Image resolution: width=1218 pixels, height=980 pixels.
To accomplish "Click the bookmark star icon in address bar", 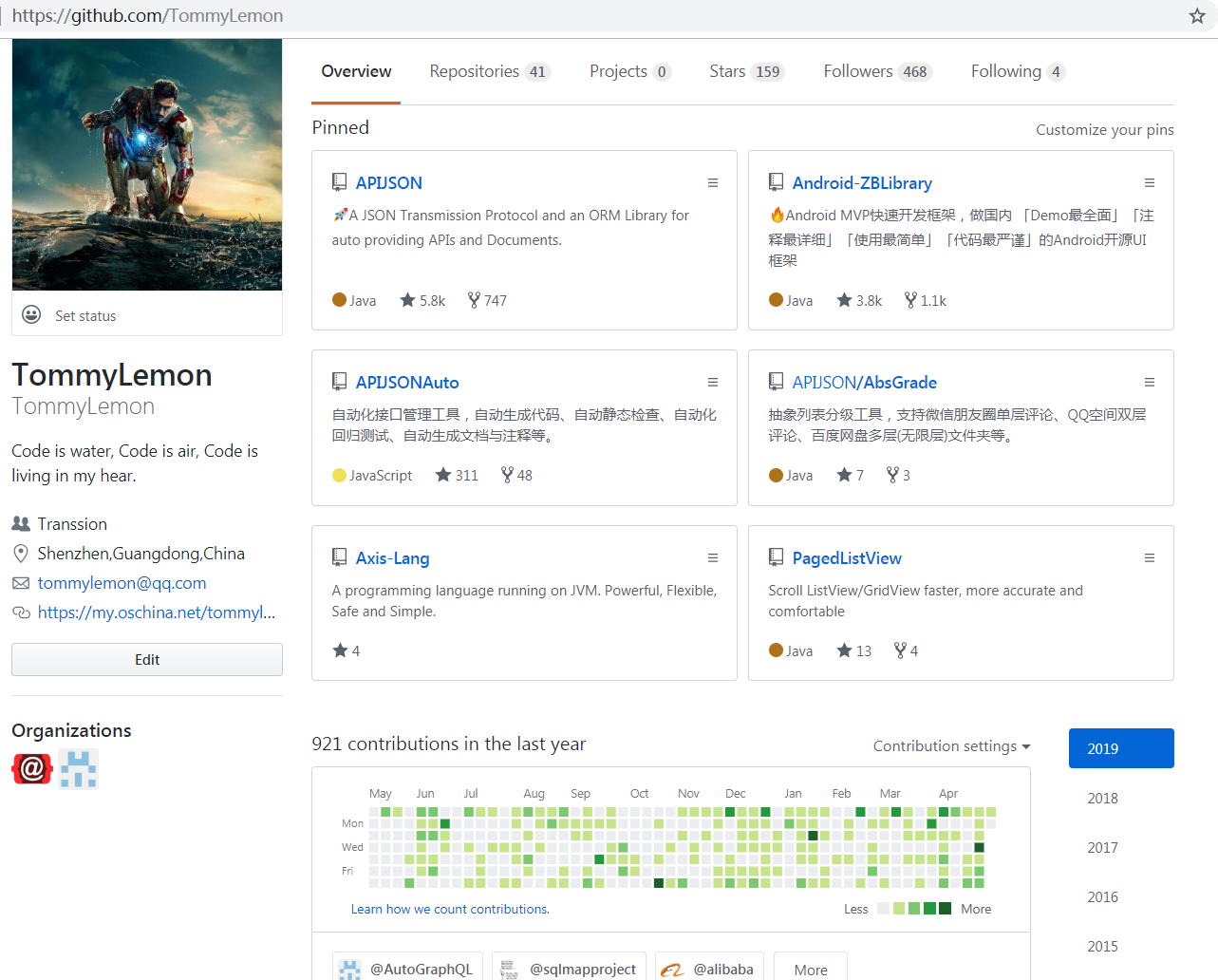I will point(1197,16).
